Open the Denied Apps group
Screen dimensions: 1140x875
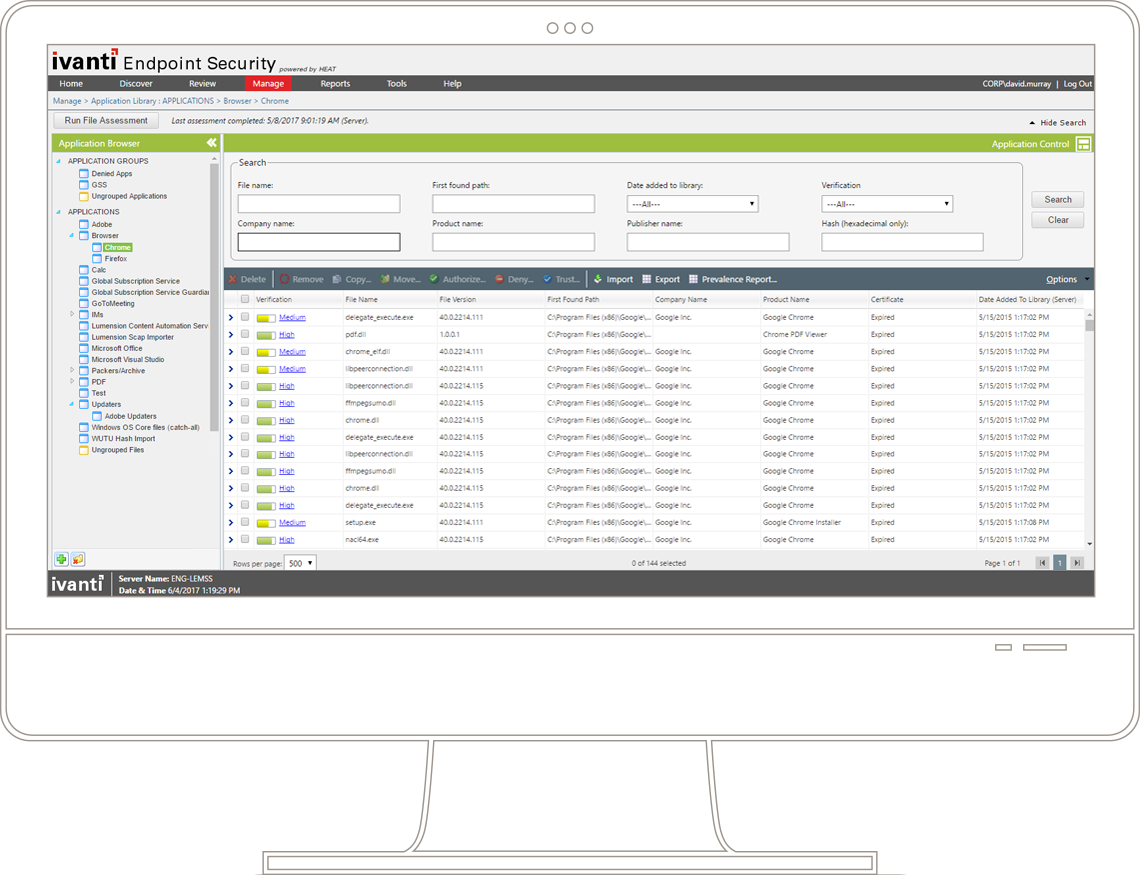(x=106, y=174)
